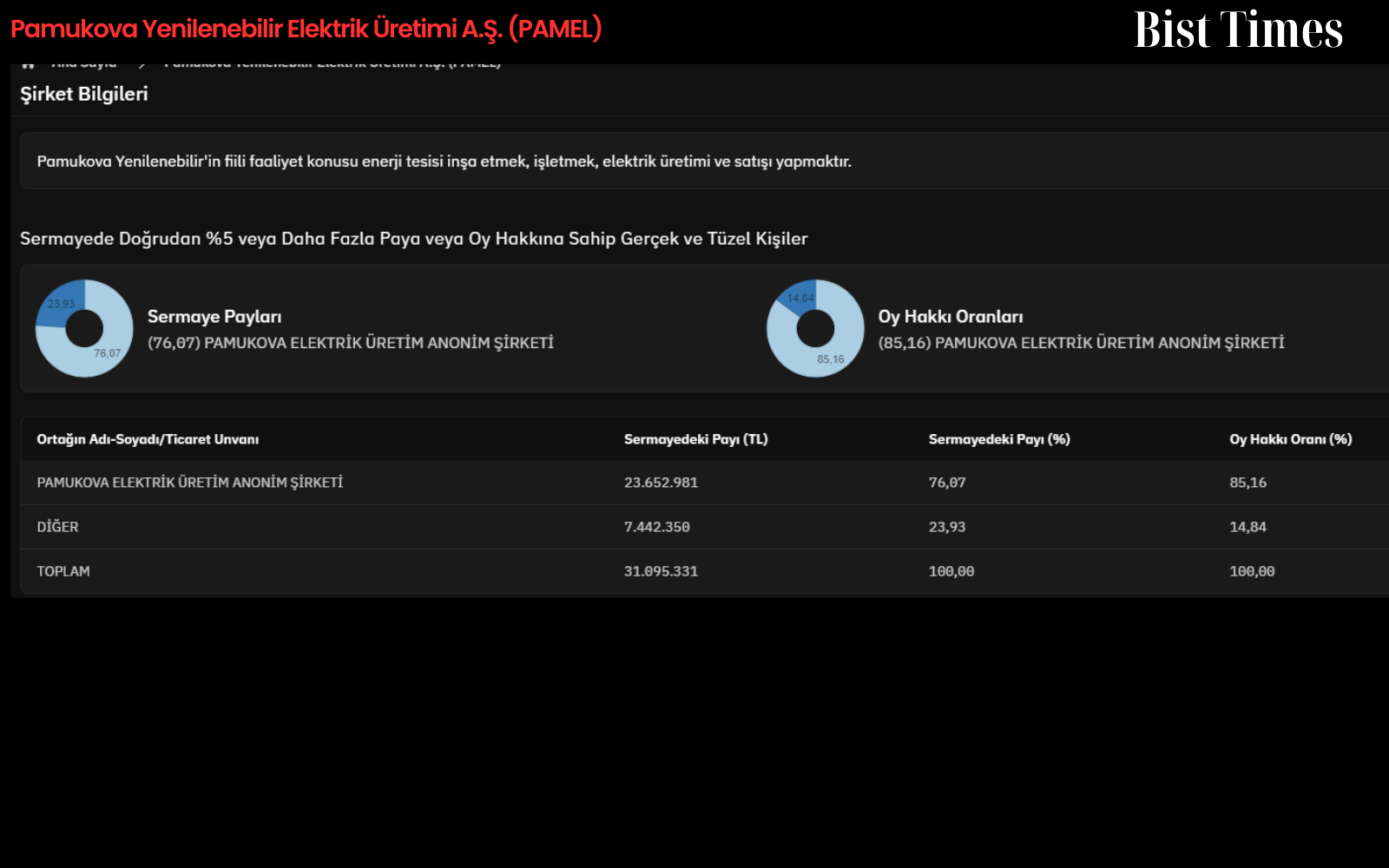Click the Pamukova Yenilenebilir (PAMEL) red title

coord(306,29)
